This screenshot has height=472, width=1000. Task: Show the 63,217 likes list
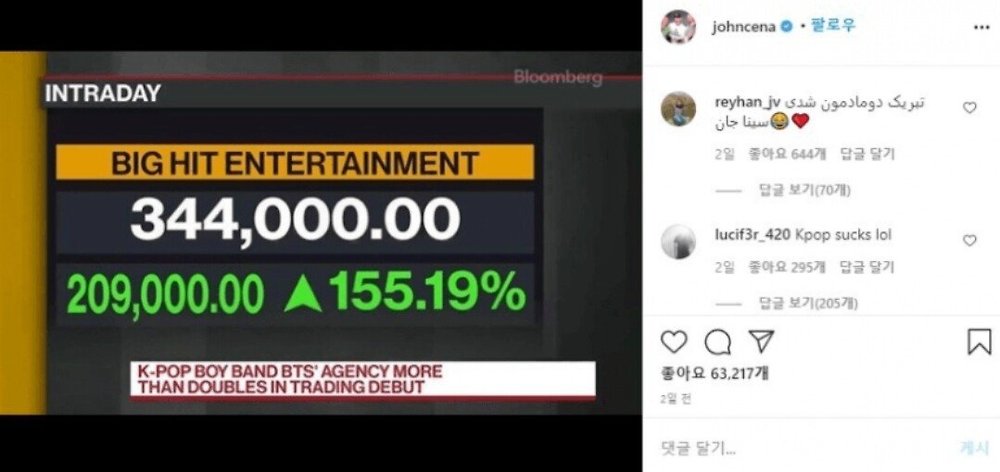pos(714,373)
